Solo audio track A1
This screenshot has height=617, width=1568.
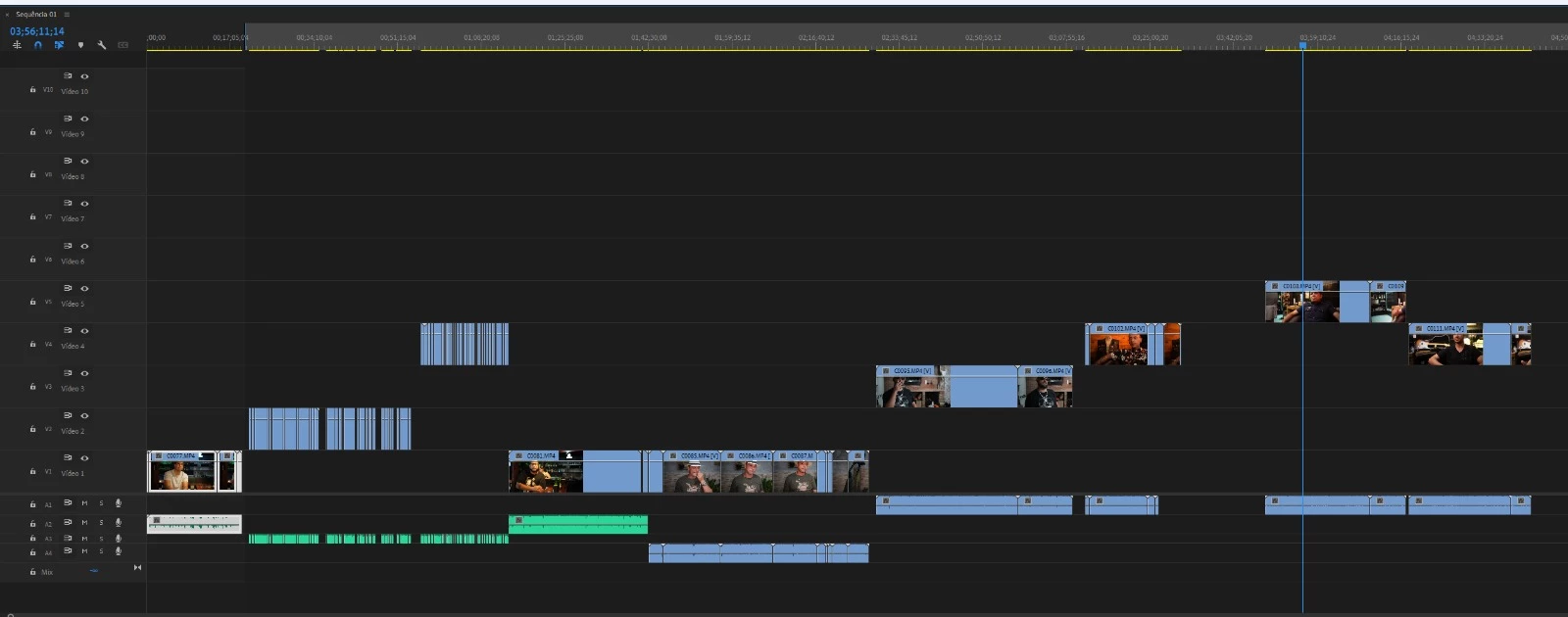101,503
